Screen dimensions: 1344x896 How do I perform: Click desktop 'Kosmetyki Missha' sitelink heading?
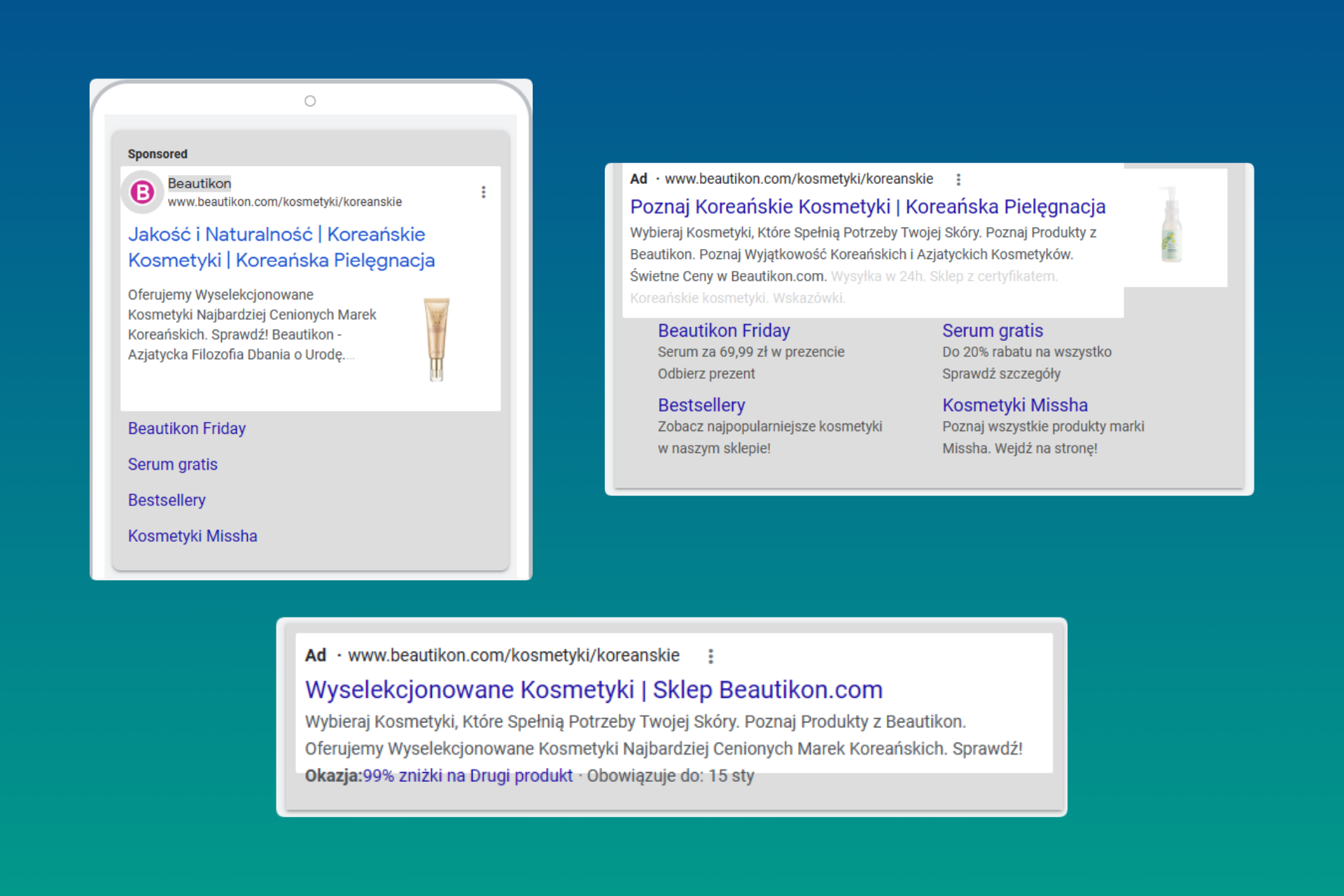tap(1014, 405)
